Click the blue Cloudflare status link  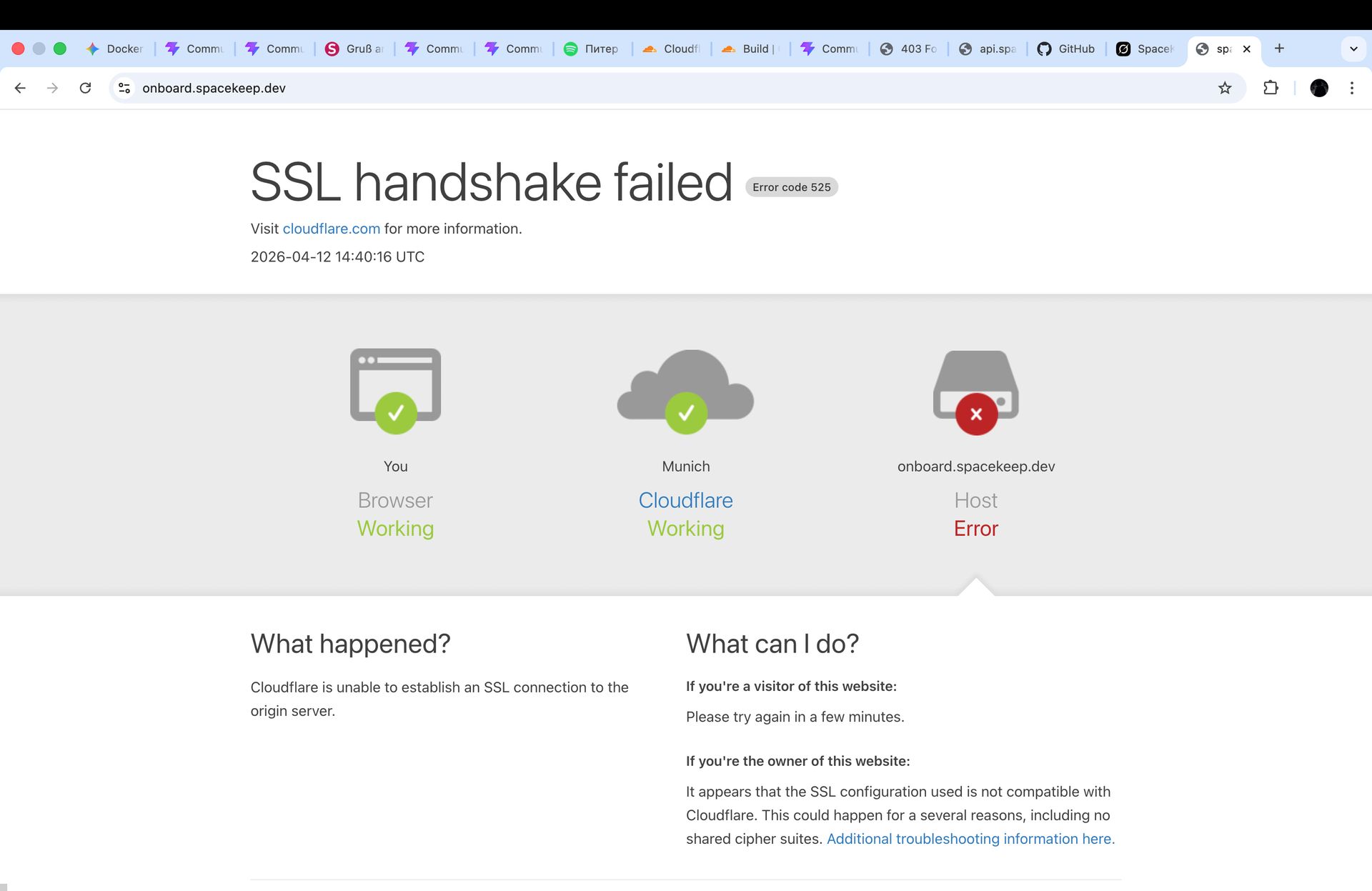pos(685,500)
